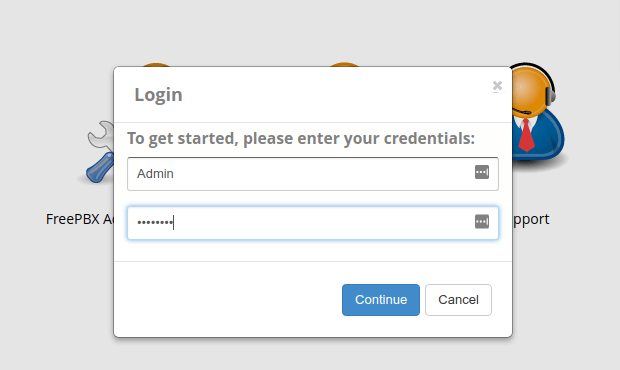Screen dimensions: 620x370
Task: Click the FreePBX Administration label text
Action: [x=80, y=219]
